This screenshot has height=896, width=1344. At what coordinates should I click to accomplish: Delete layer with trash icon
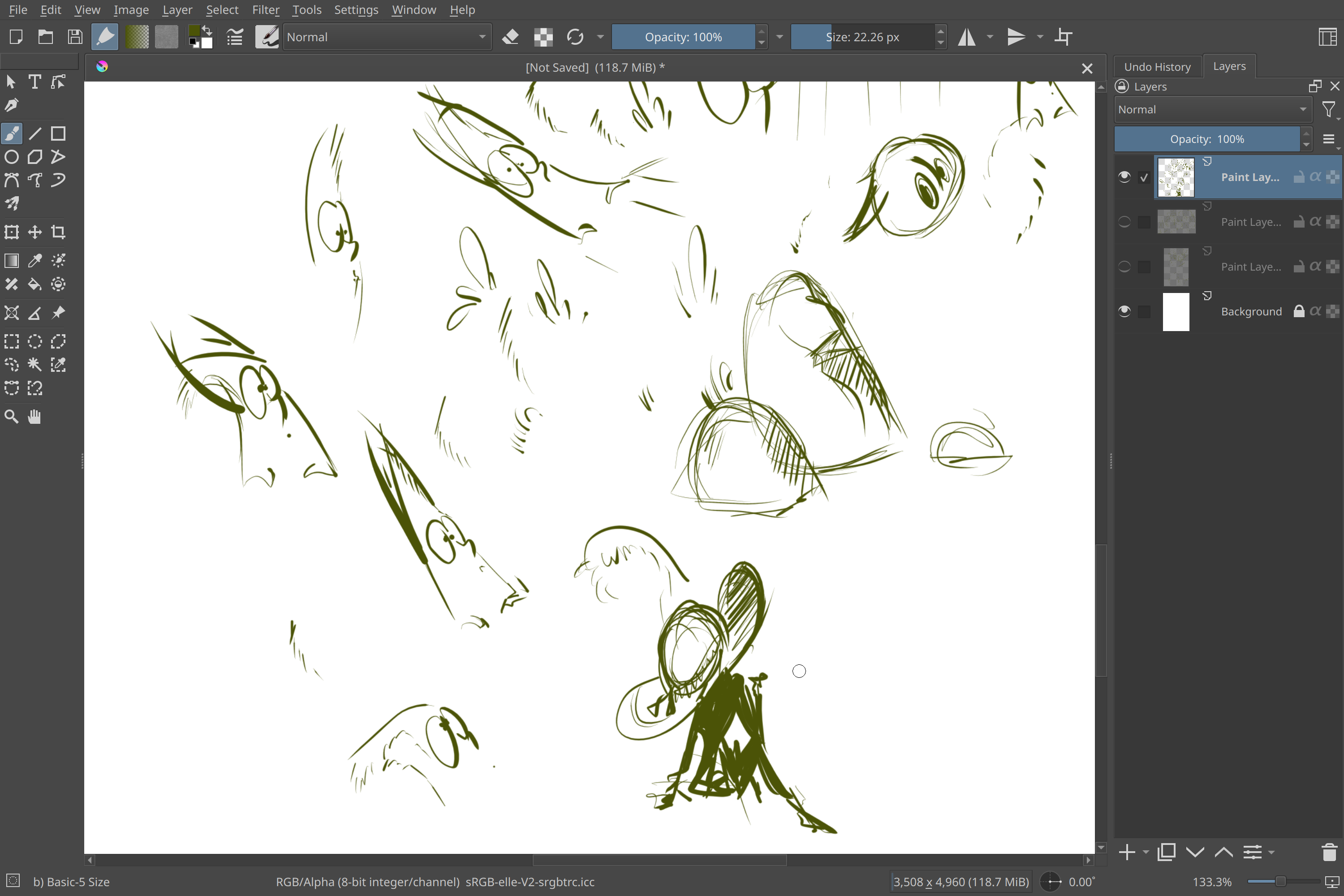click(1329, 852)
